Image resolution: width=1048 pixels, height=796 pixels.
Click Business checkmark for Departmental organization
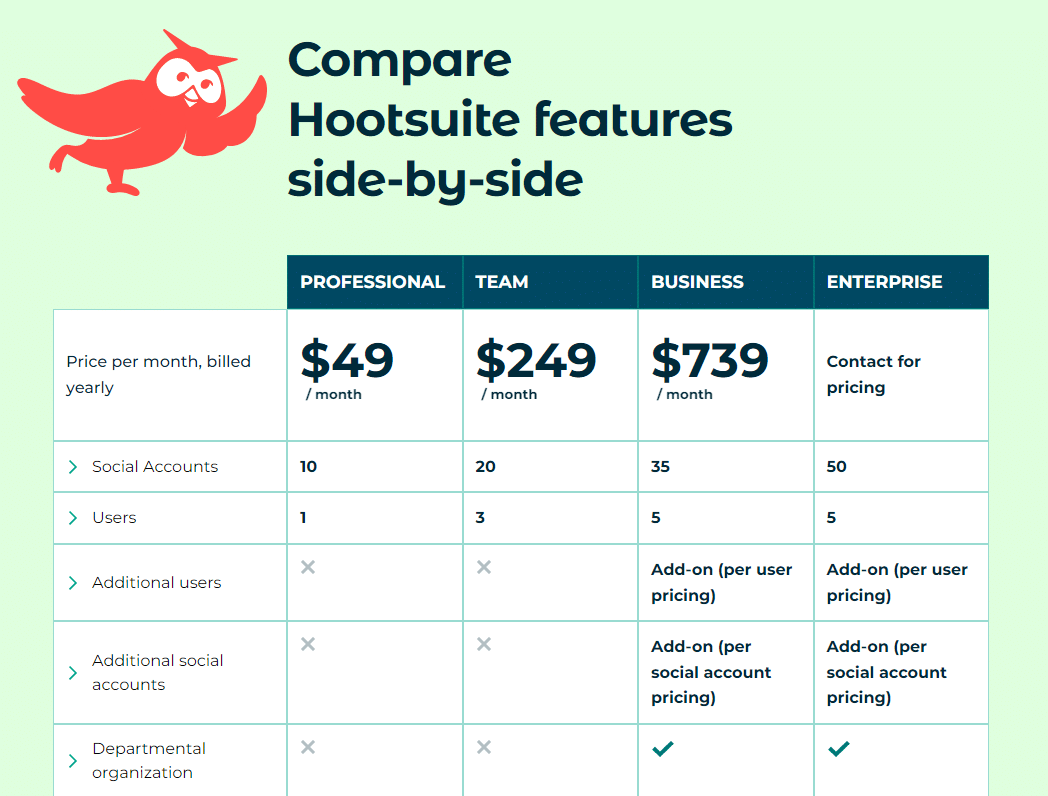tap(663, 749)
